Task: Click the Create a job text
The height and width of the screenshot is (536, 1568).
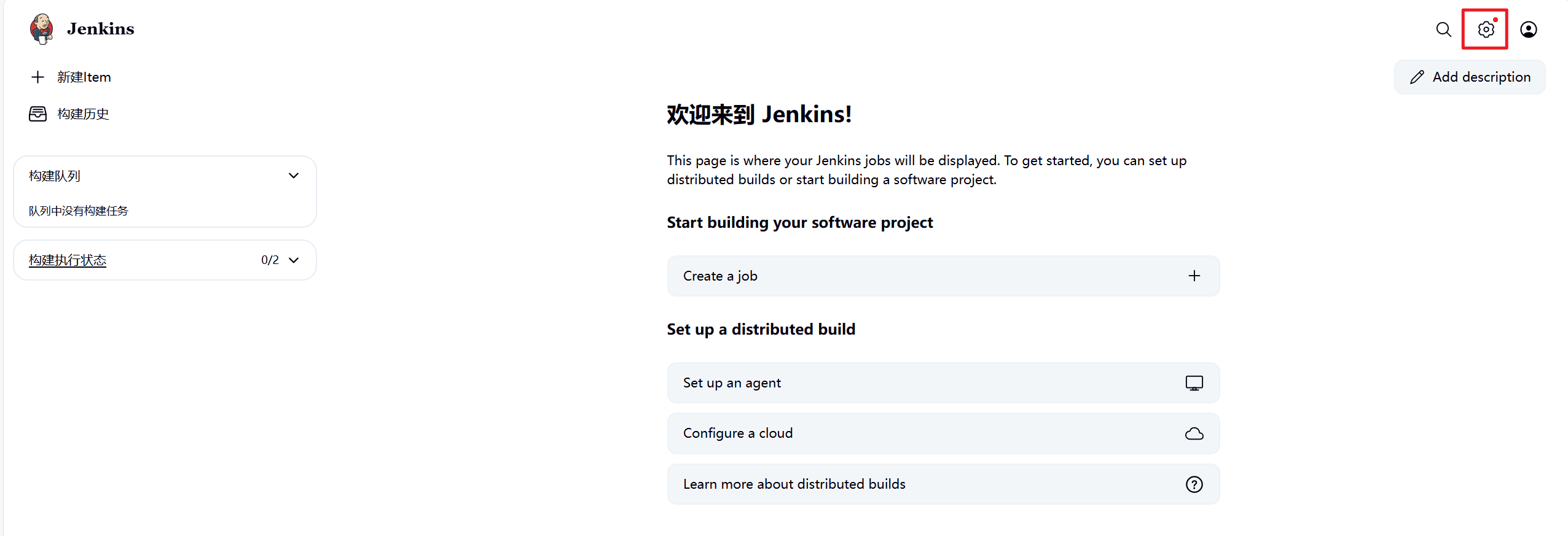Action: (x=720, y=276)
